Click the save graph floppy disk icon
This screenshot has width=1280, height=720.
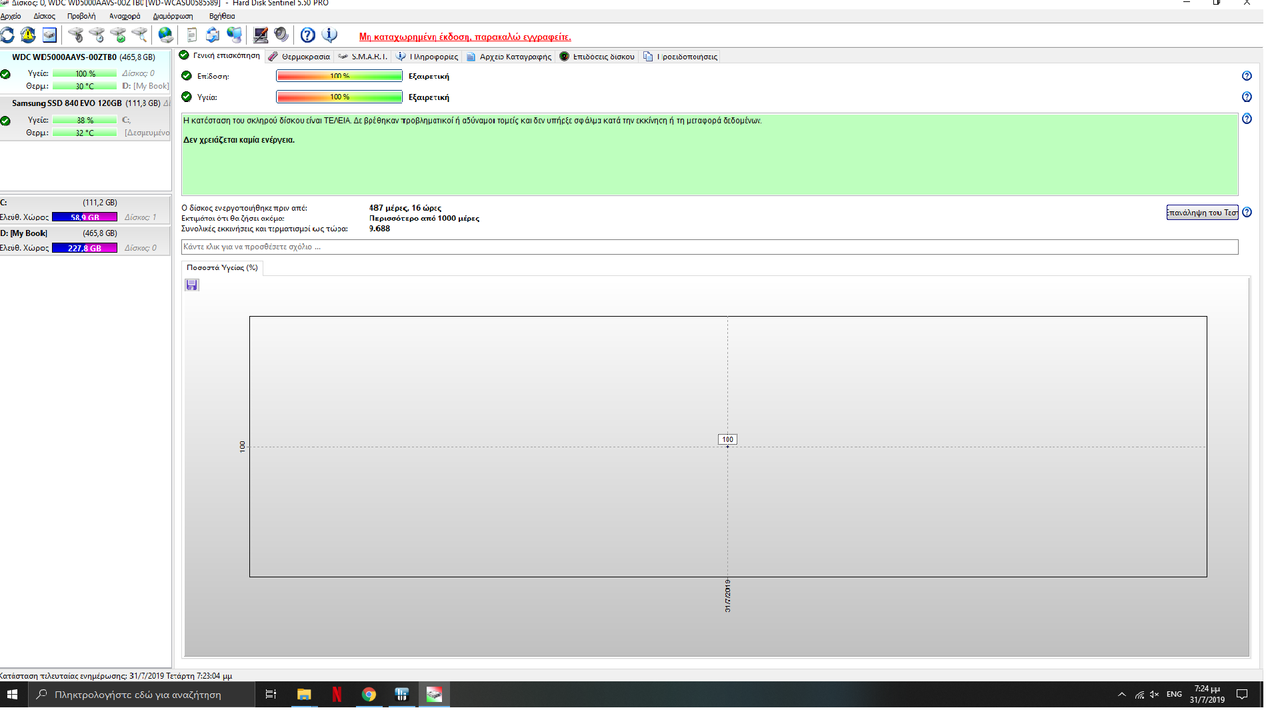click(192, 285)
